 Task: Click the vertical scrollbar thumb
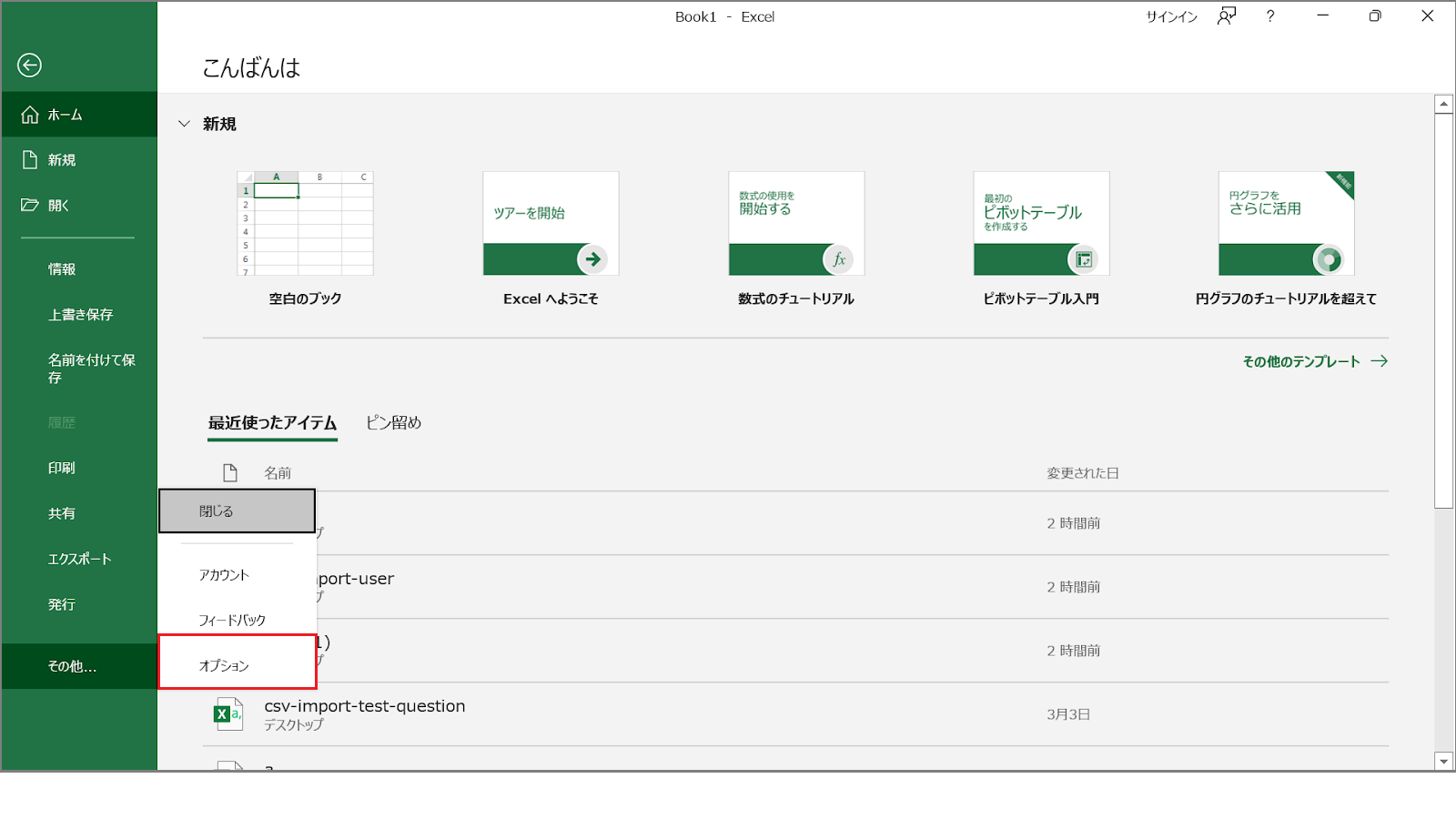click(x=1444, y=310)
